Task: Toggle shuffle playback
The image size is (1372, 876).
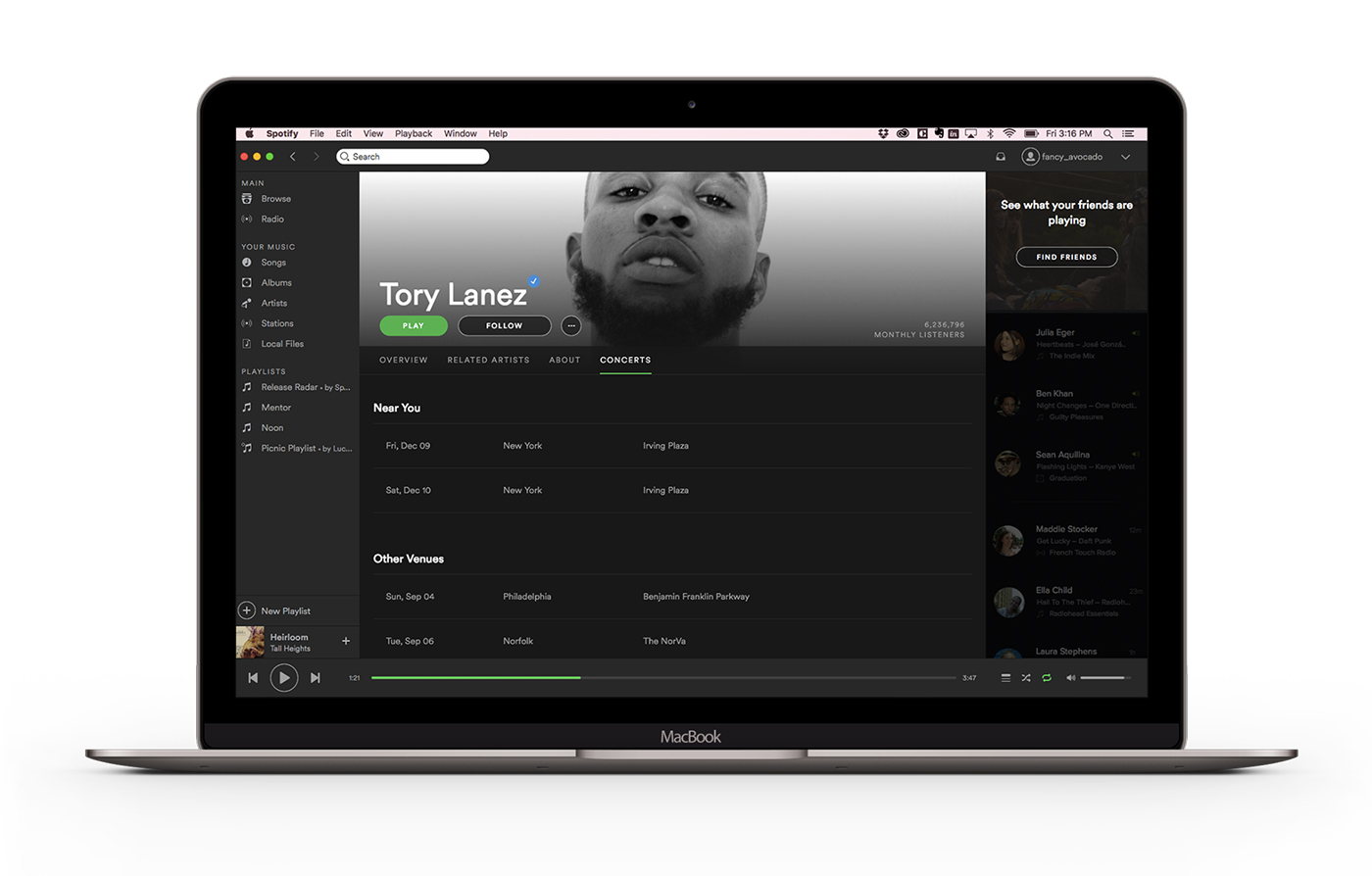Action: (x=1026, y=677)
